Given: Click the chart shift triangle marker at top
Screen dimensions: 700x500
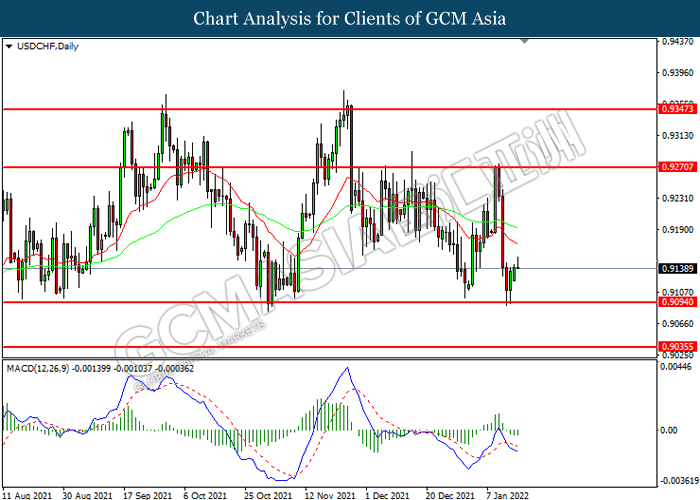Looking at the screenshot, I should (x=525, y=41).
